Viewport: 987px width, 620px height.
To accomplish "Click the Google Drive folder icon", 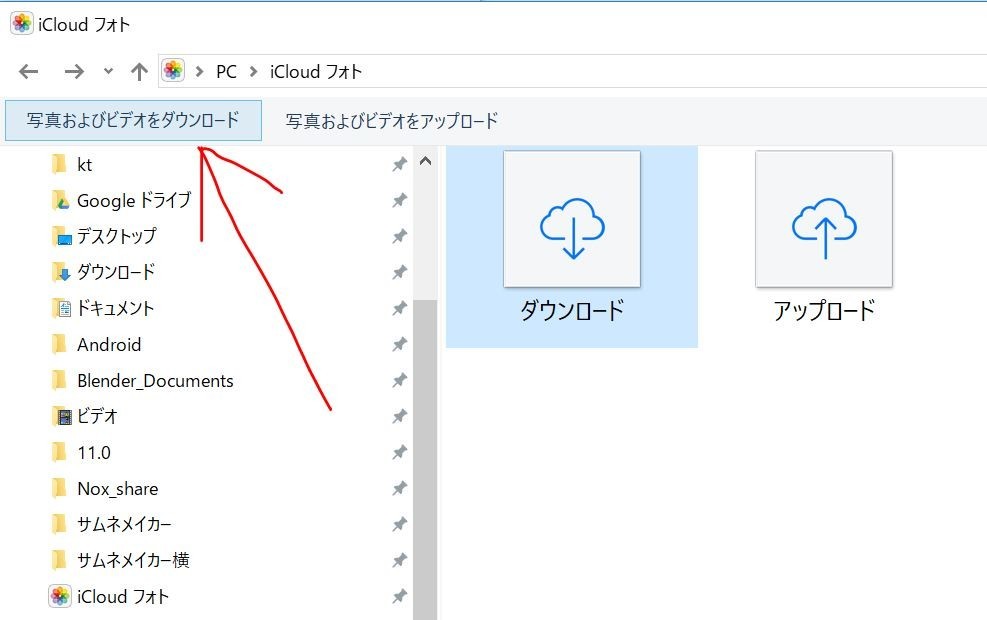I will pyautogui.click(x=60, y=201).
